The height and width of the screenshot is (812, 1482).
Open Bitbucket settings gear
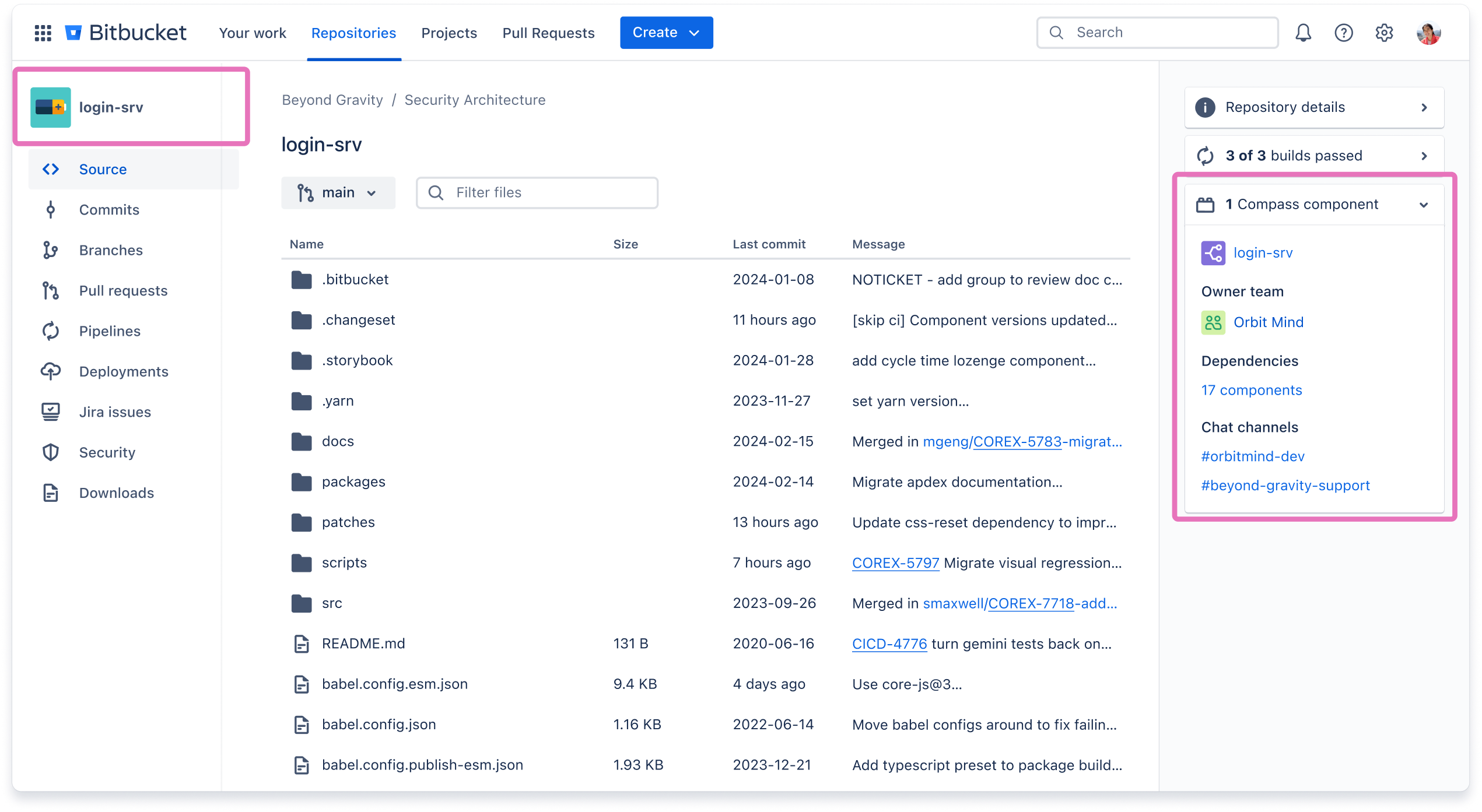pos(1384,33)
